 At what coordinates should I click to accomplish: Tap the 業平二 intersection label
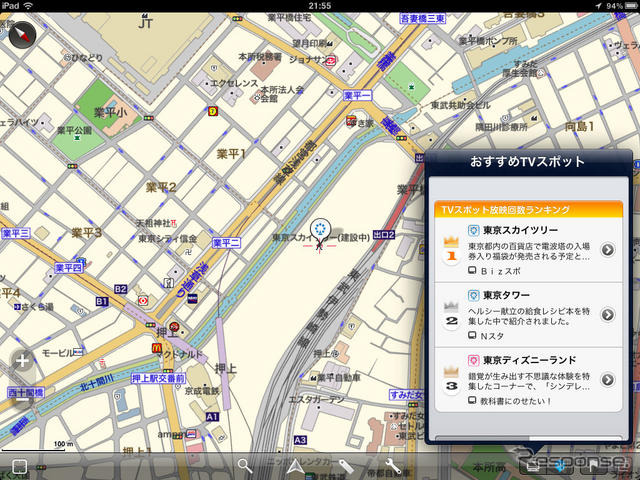pyautogui.click(x=227, y=243)
